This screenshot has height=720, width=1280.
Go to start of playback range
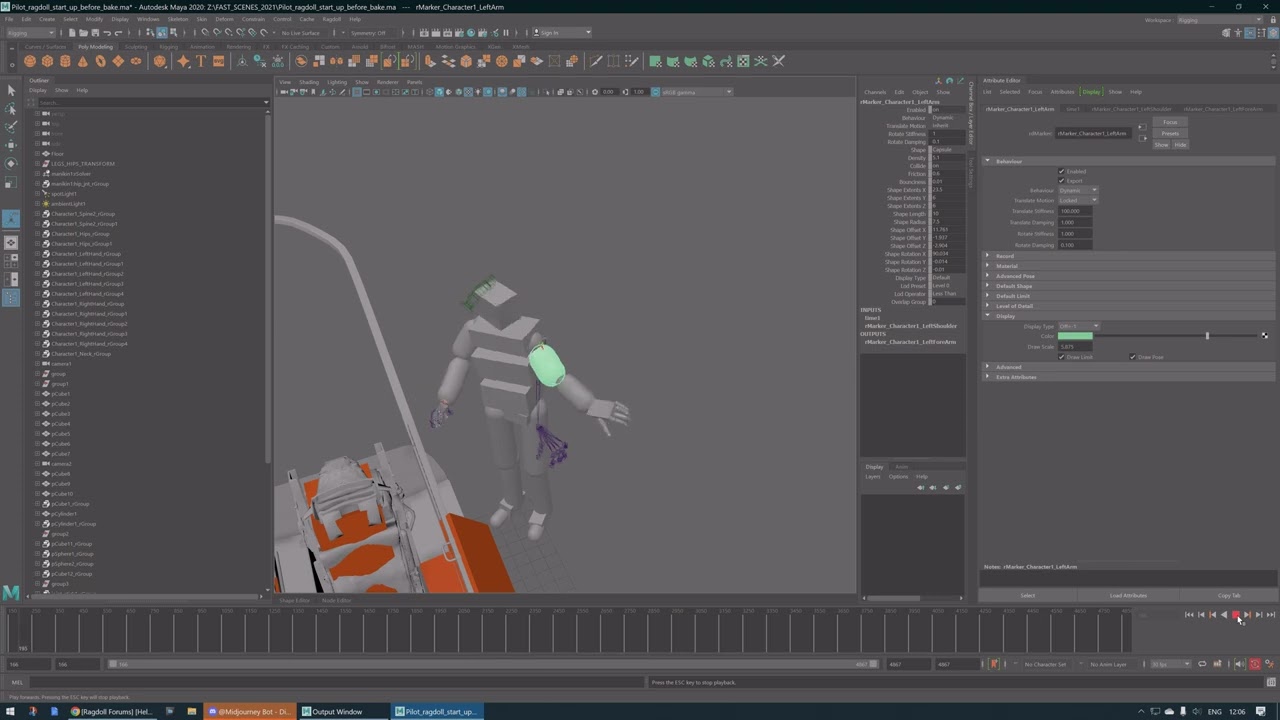(x=1190, y=615)
